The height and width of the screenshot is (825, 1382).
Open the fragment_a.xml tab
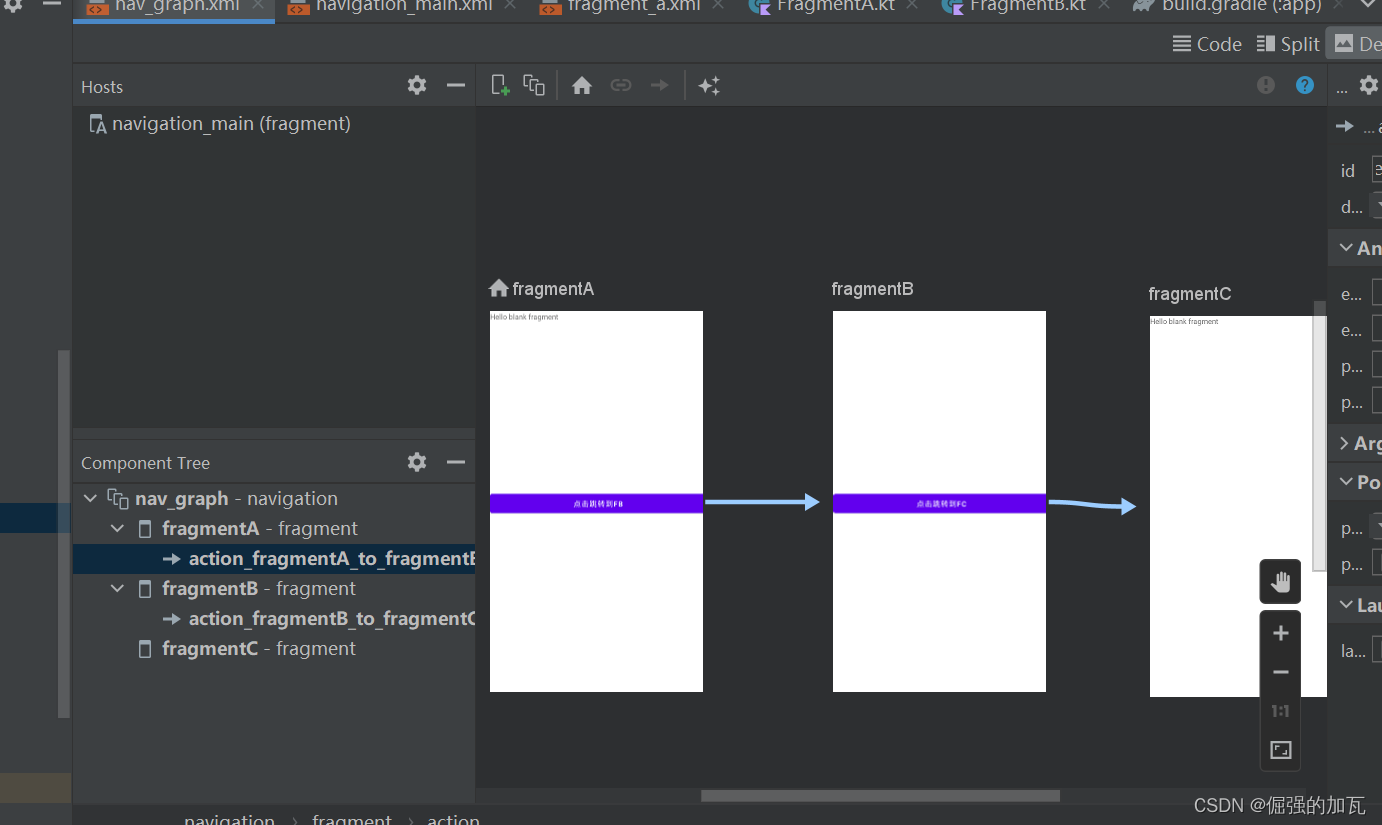[x=632, y=8]
